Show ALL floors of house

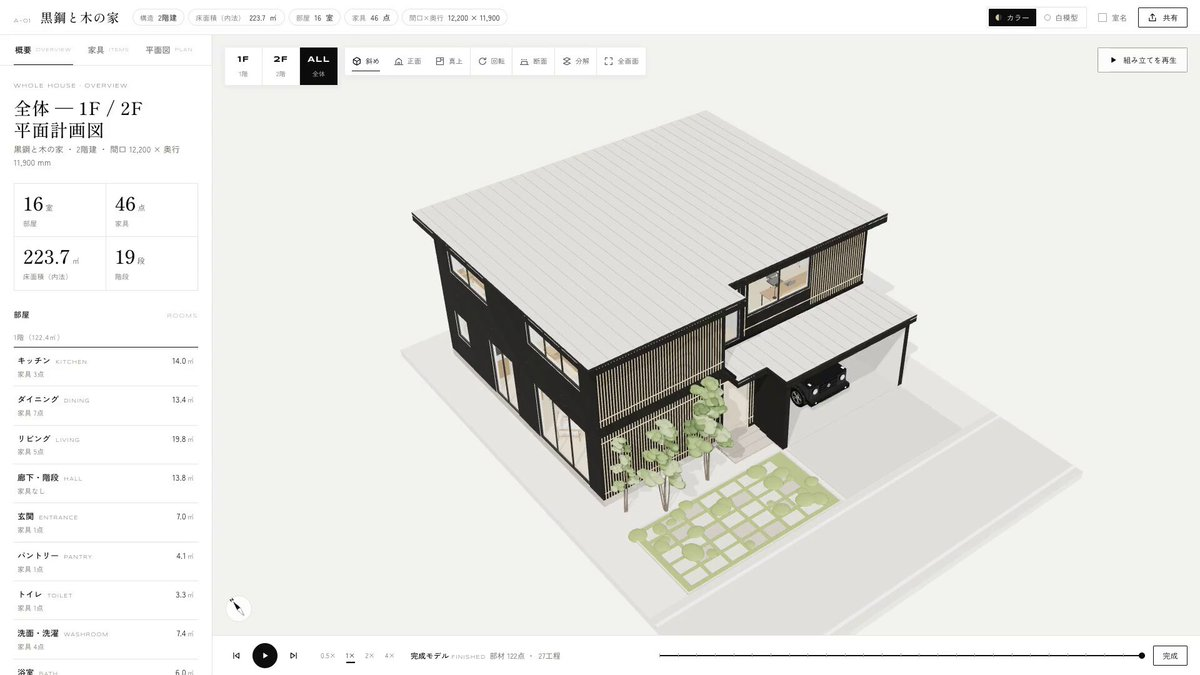318,66
